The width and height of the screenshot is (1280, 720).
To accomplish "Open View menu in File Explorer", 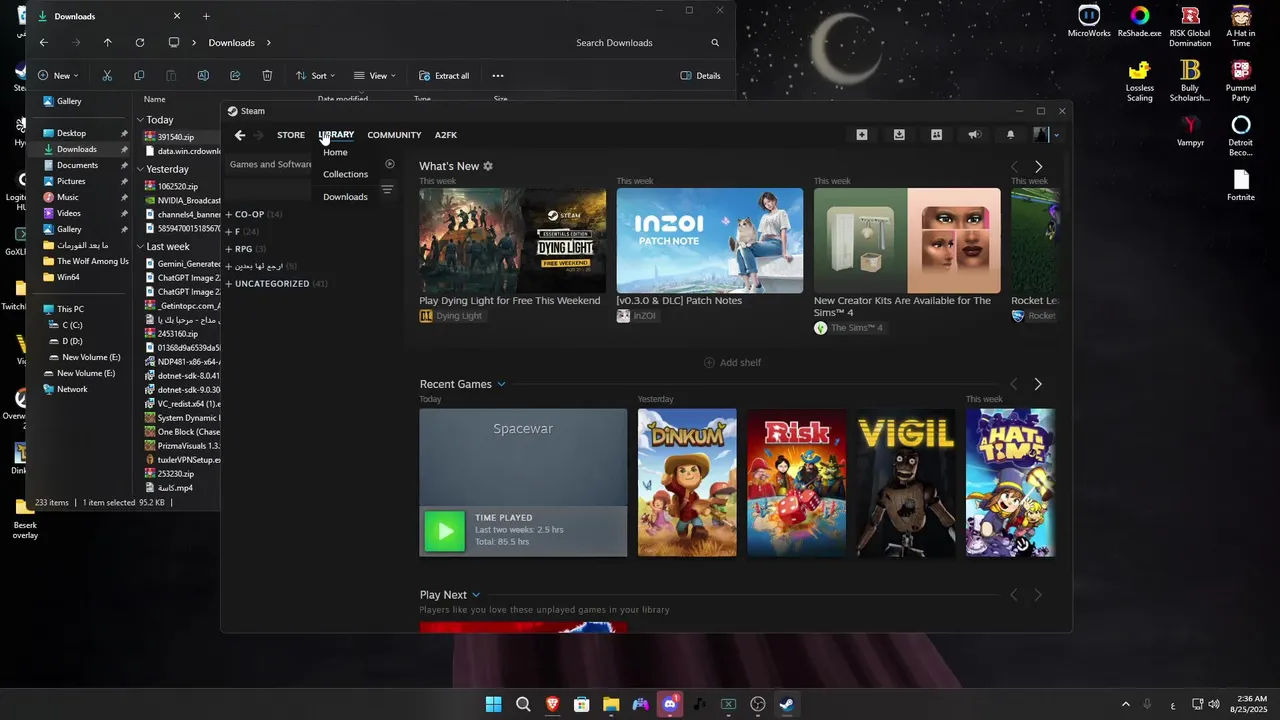I will coord(374,76).
